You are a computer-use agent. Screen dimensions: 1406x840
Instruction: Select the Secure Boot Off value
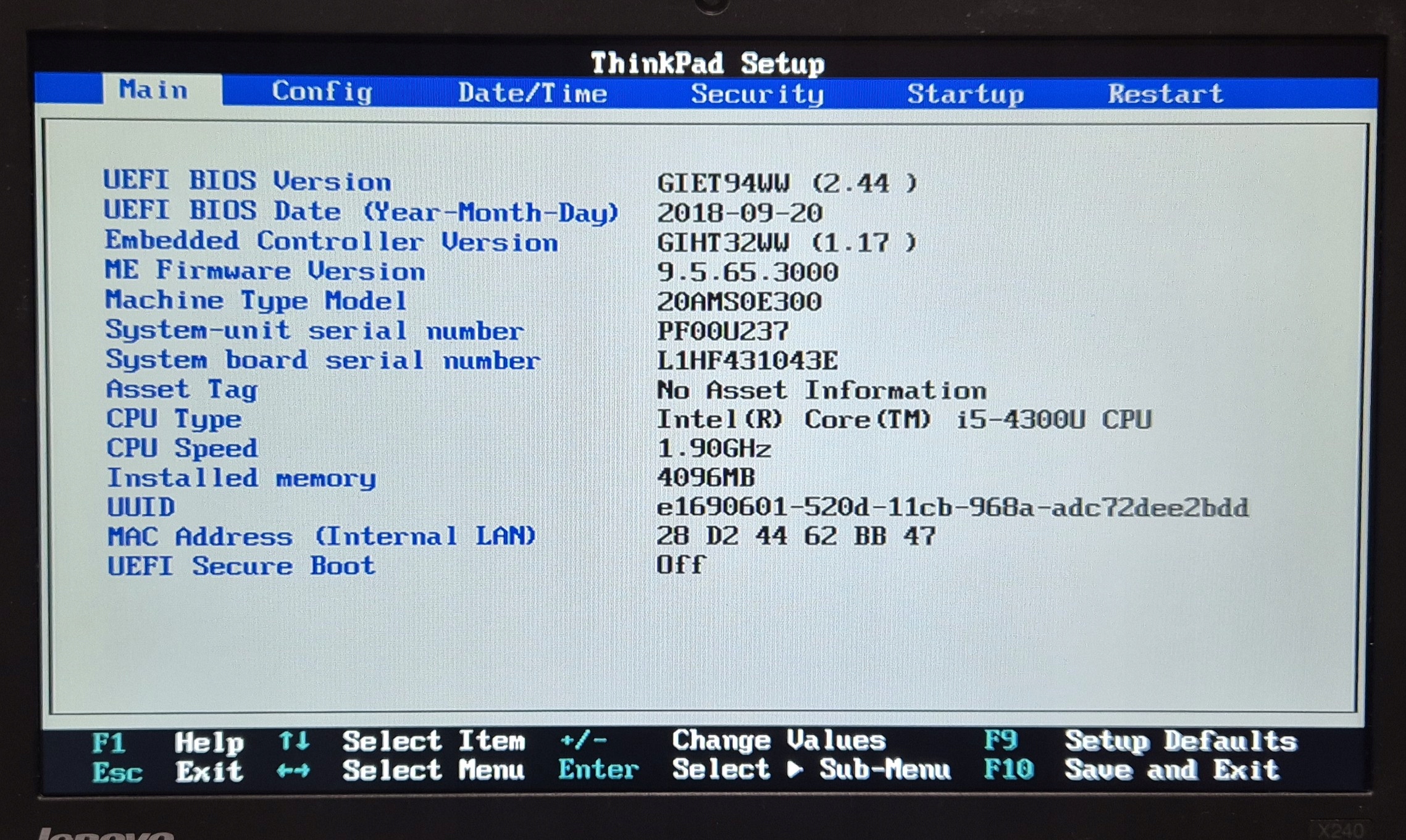pos(681,565)
